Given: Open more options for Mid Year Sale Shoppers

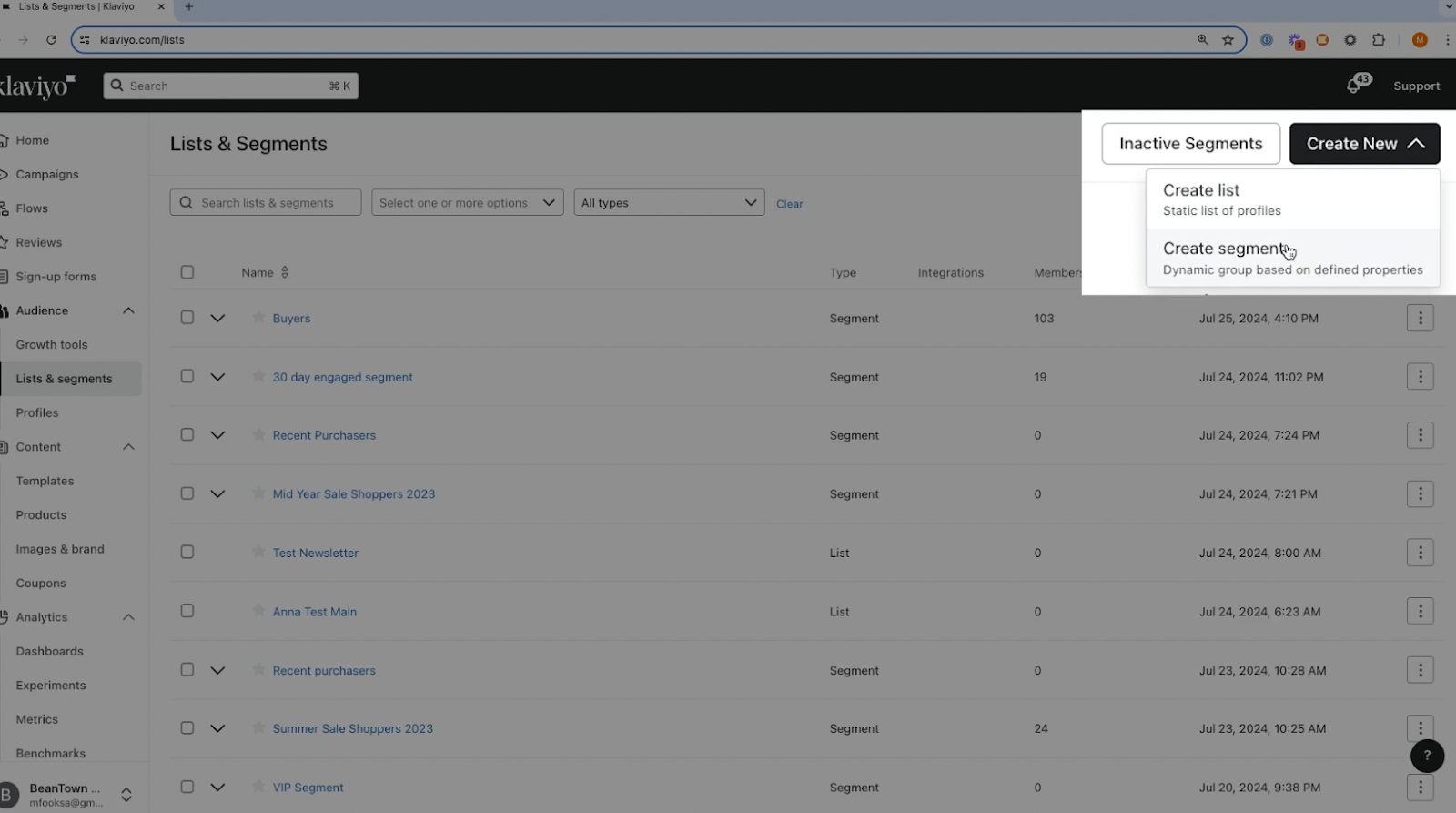Looking at the screenshot, I should point(1420,493).
